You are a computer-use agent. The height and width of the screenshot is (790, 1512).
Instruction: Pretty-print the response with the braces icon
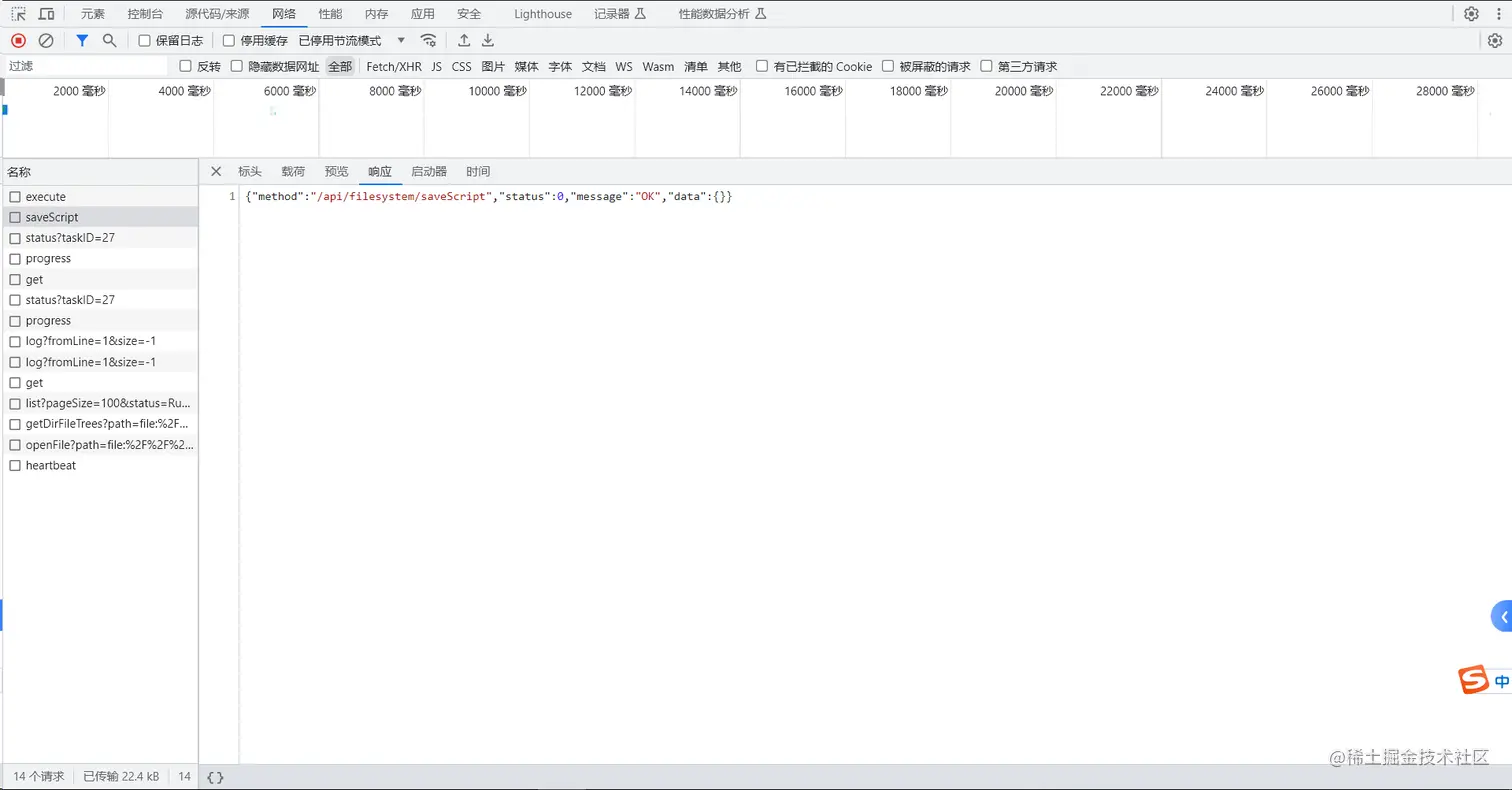215,777
